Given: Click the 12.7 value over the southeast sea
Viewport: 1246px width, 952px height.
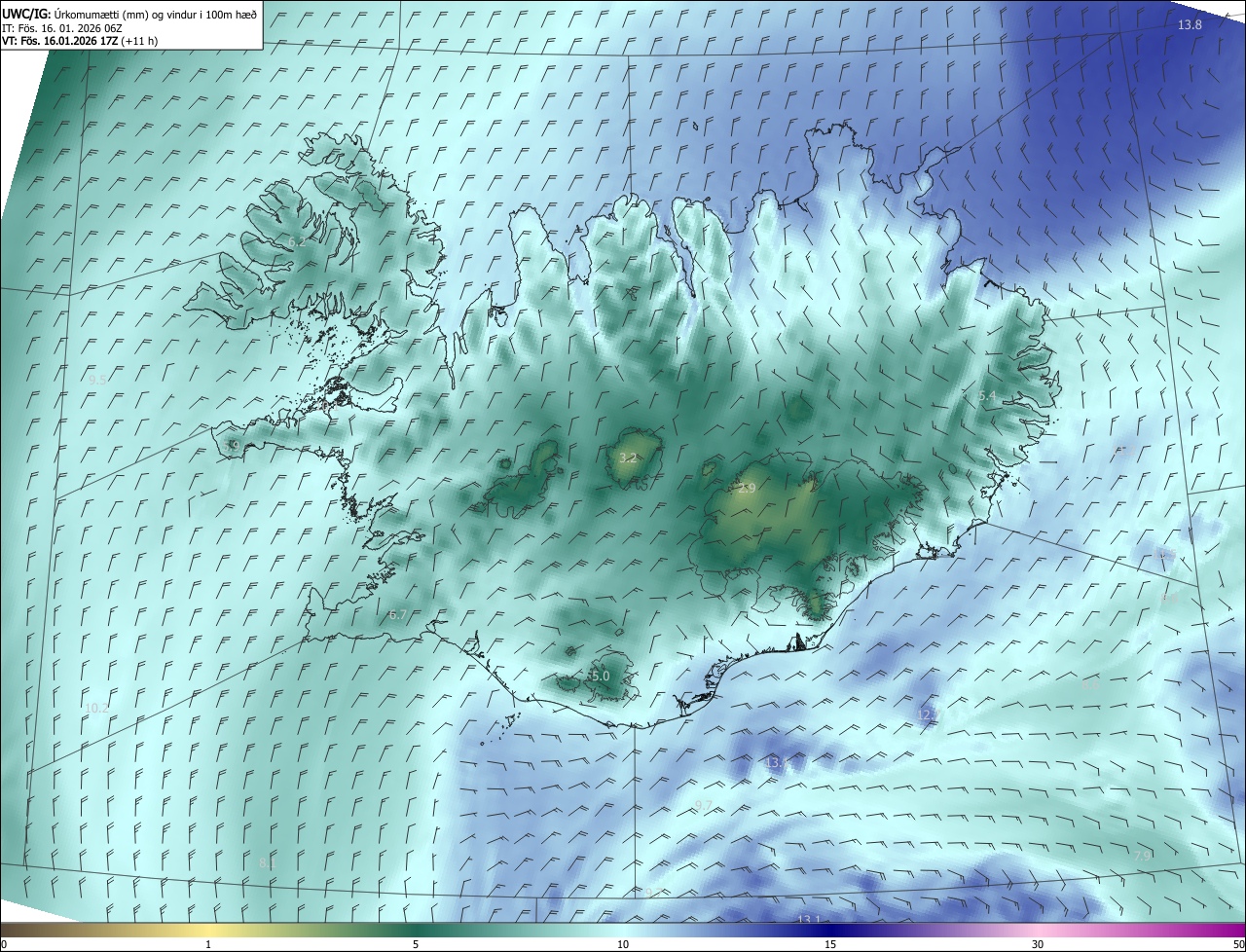Looking at the screenshot, I should [930, 714].
